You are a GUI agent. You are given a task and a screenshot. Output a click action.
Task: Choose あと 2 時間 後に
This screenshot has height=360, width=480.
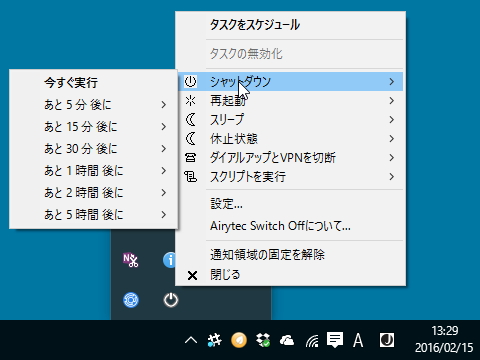(x=93, y=193)
